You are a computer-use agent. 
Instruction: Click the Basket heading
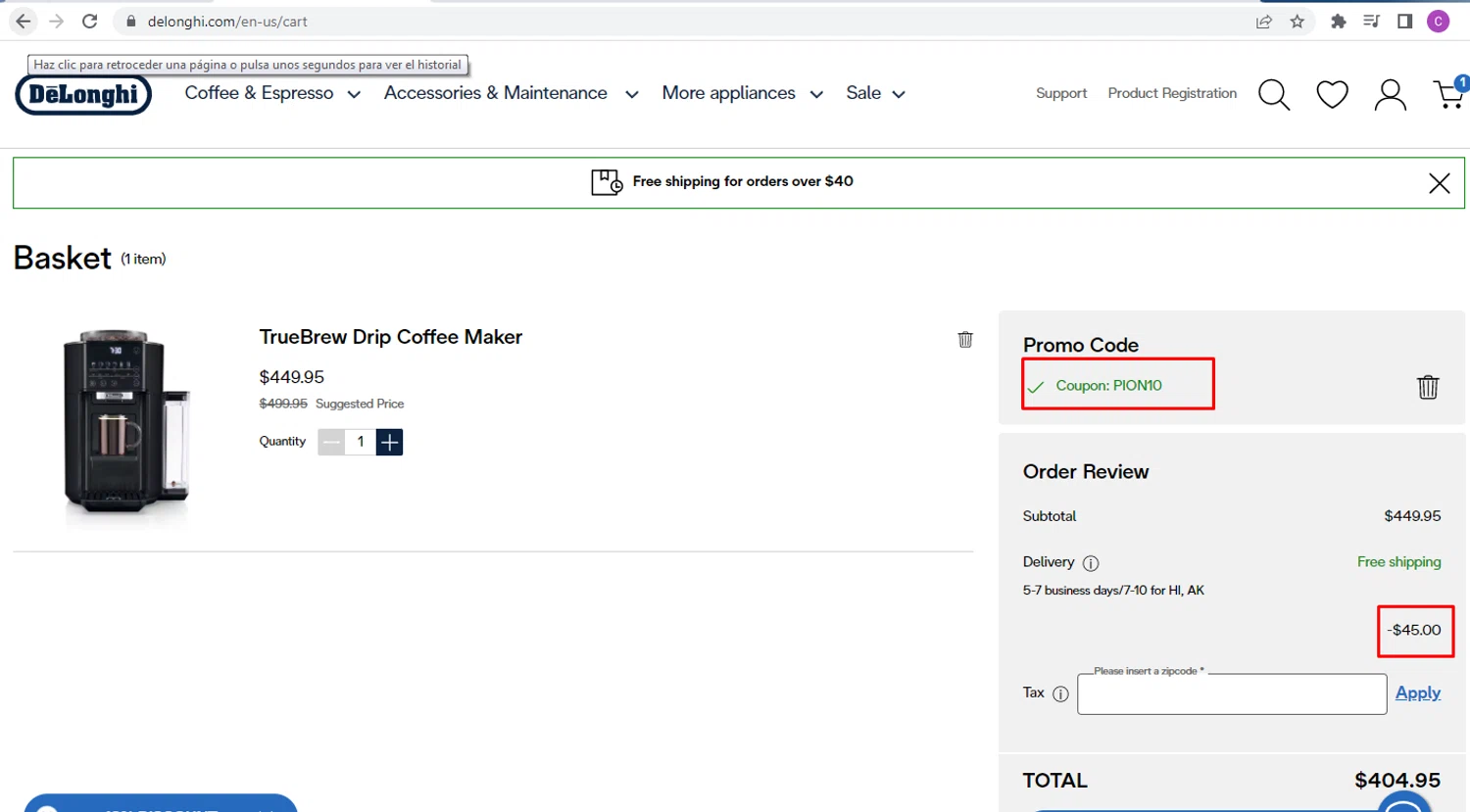click(63, 258)
